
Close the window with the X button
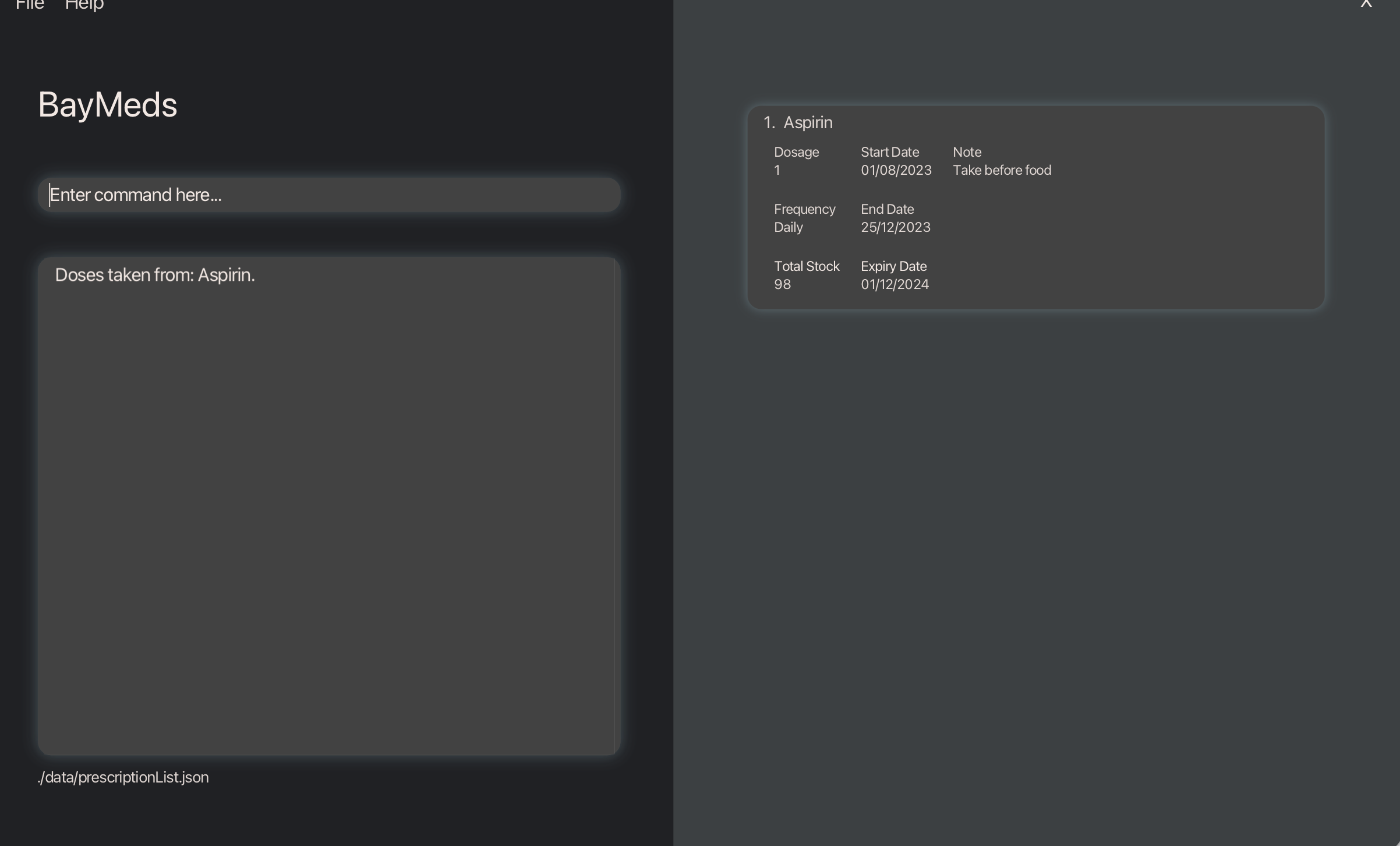(1366, 4)
